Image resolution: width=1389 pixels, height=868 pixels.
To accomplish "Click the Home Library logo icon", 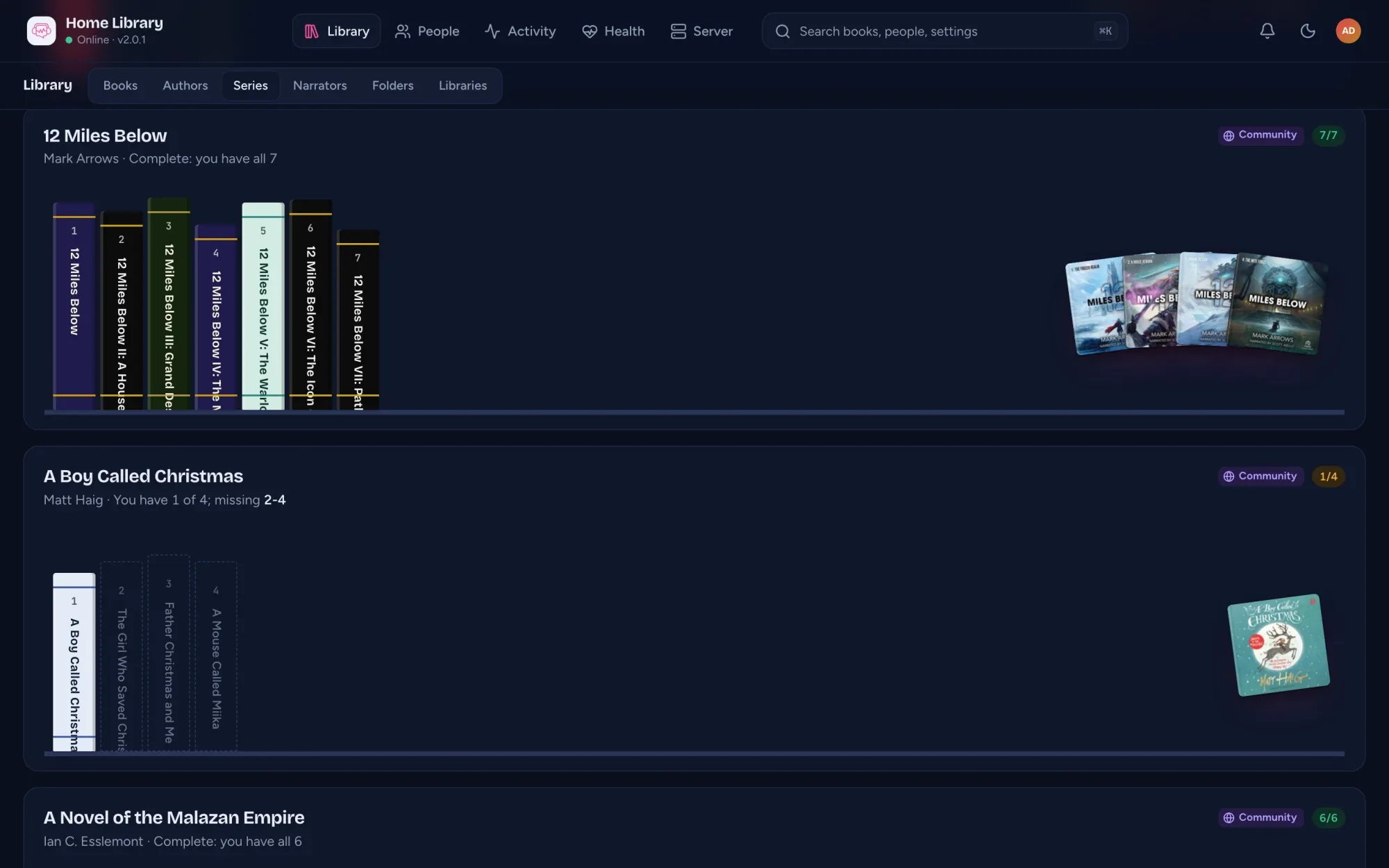I will pyautogui.click(x=41, y=31).
